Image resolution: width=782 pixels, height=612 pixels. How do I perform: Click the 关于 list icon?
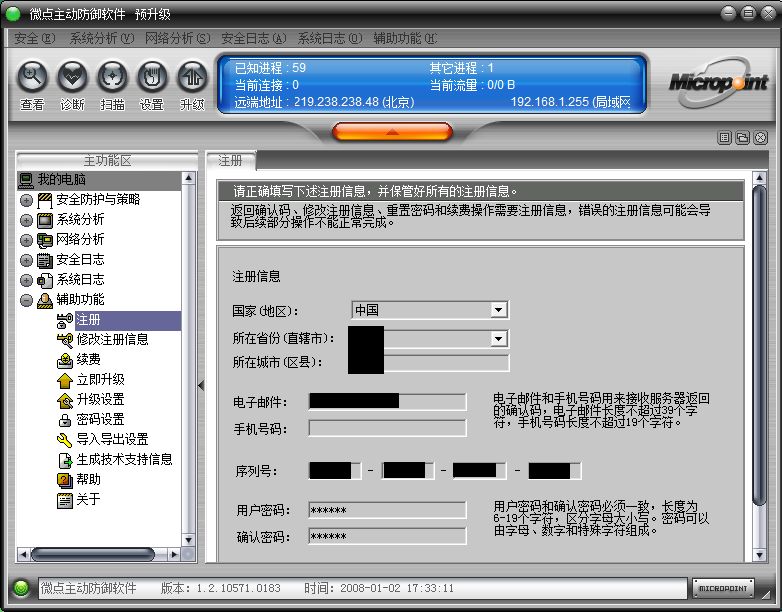pos(65,500)
